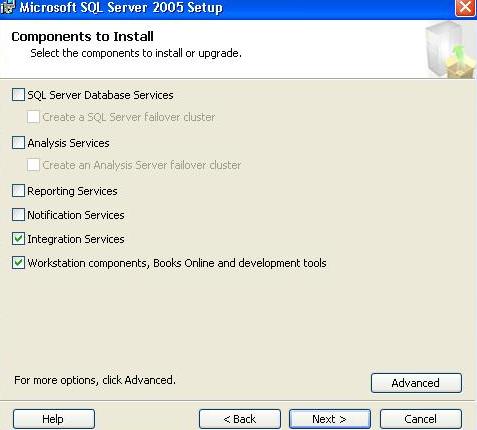The image size is (477, 430).
Task: Check the Analysis Services option
Action: (18, 143)
